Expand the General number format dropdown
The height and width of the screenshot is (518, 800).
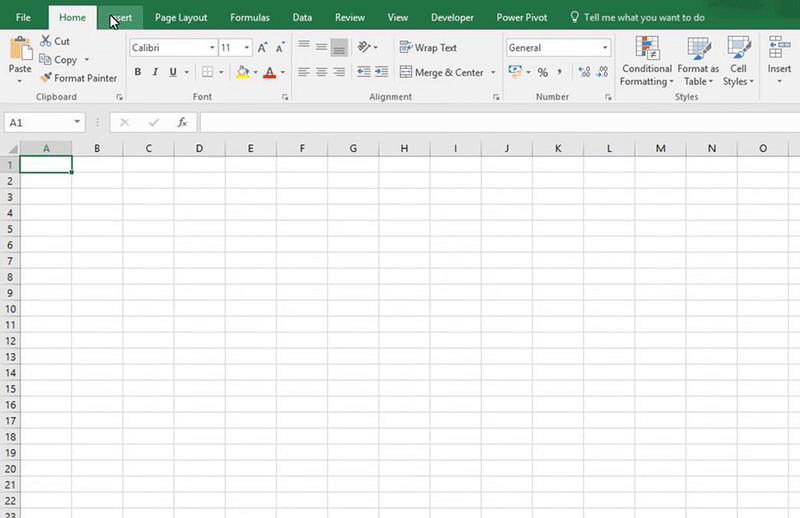pos(605,48)
